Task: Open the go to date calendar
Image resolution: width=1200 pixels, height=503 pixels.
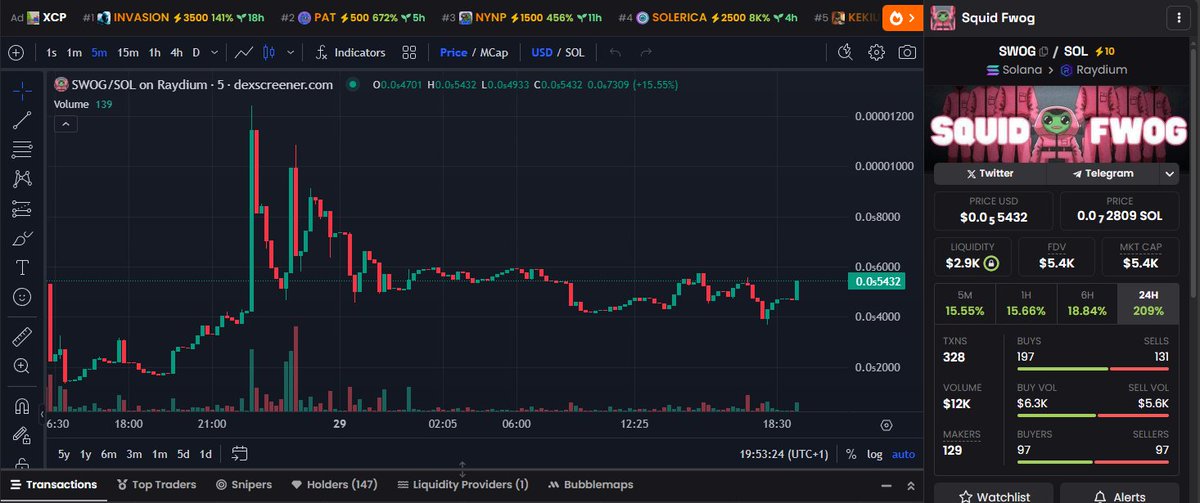Action: click(x=239, y=453)
